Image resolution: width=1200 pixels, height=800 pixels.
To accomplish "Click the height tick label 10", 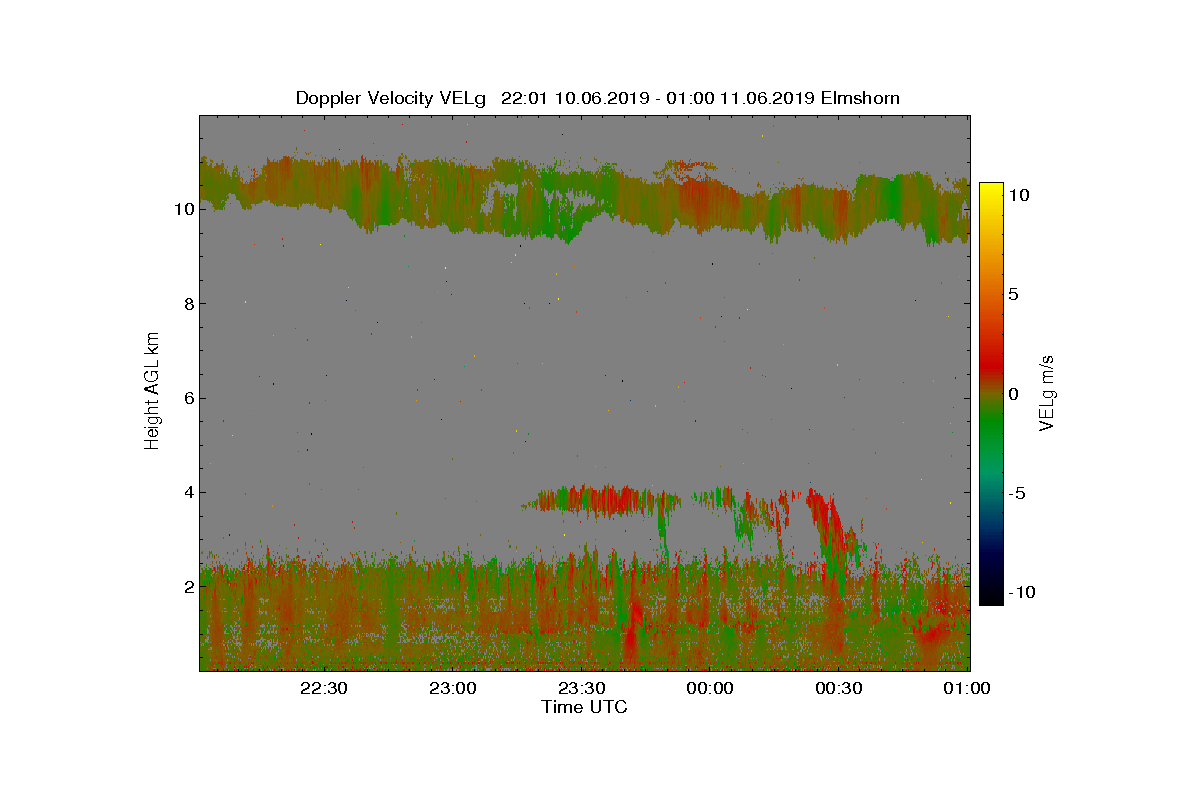I will coord(183,209).
